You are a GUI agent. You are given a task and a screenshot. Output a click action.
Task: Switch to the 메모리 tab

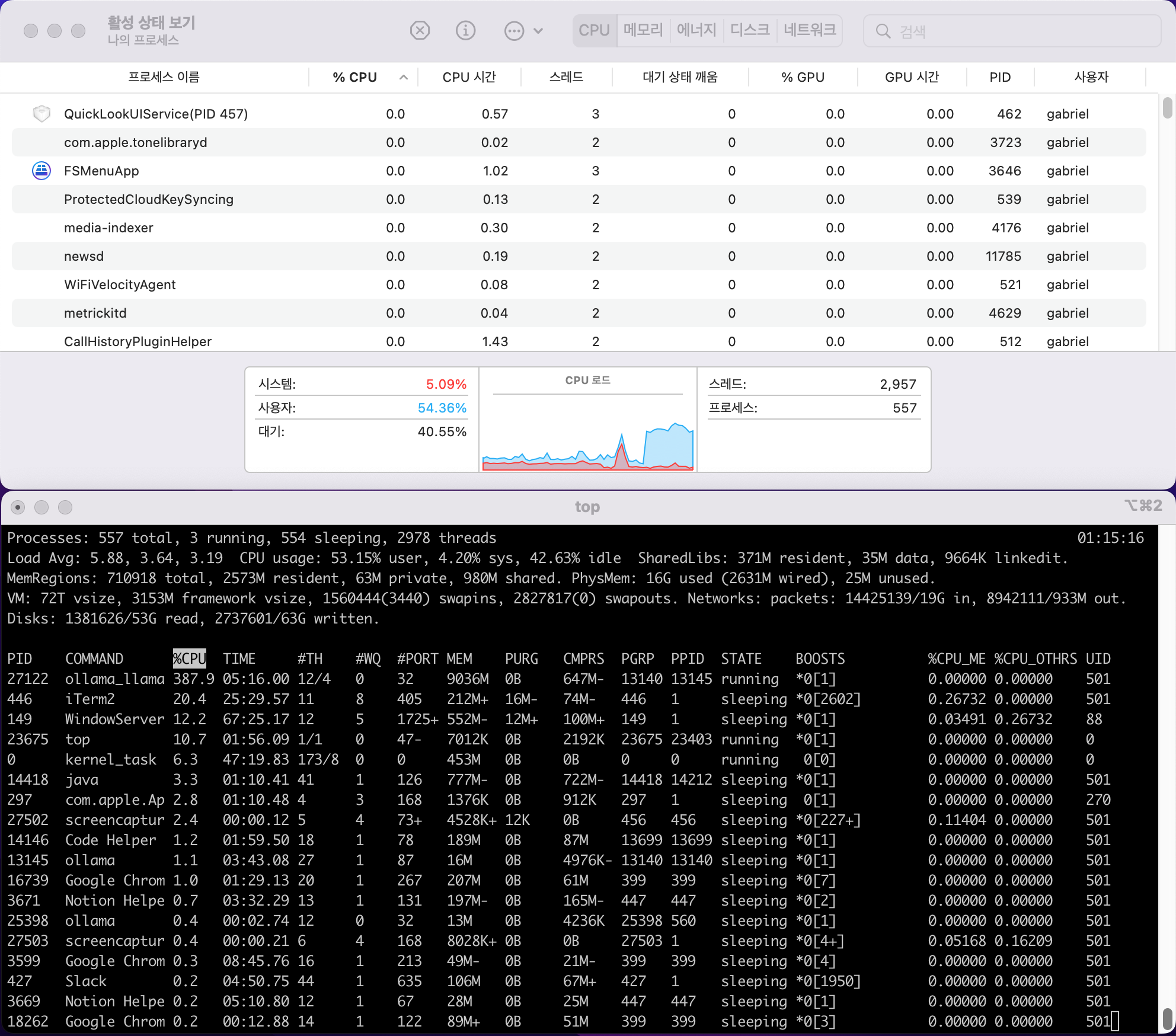point(643,30)
